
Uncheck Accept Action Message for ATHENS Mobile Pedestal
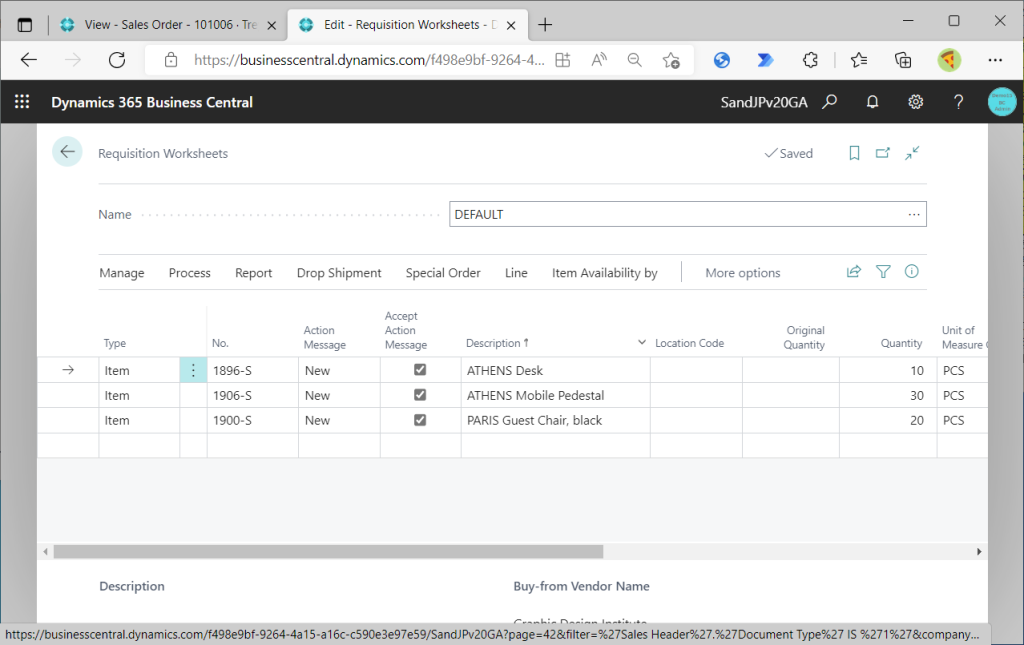click(x=420, y=395)
